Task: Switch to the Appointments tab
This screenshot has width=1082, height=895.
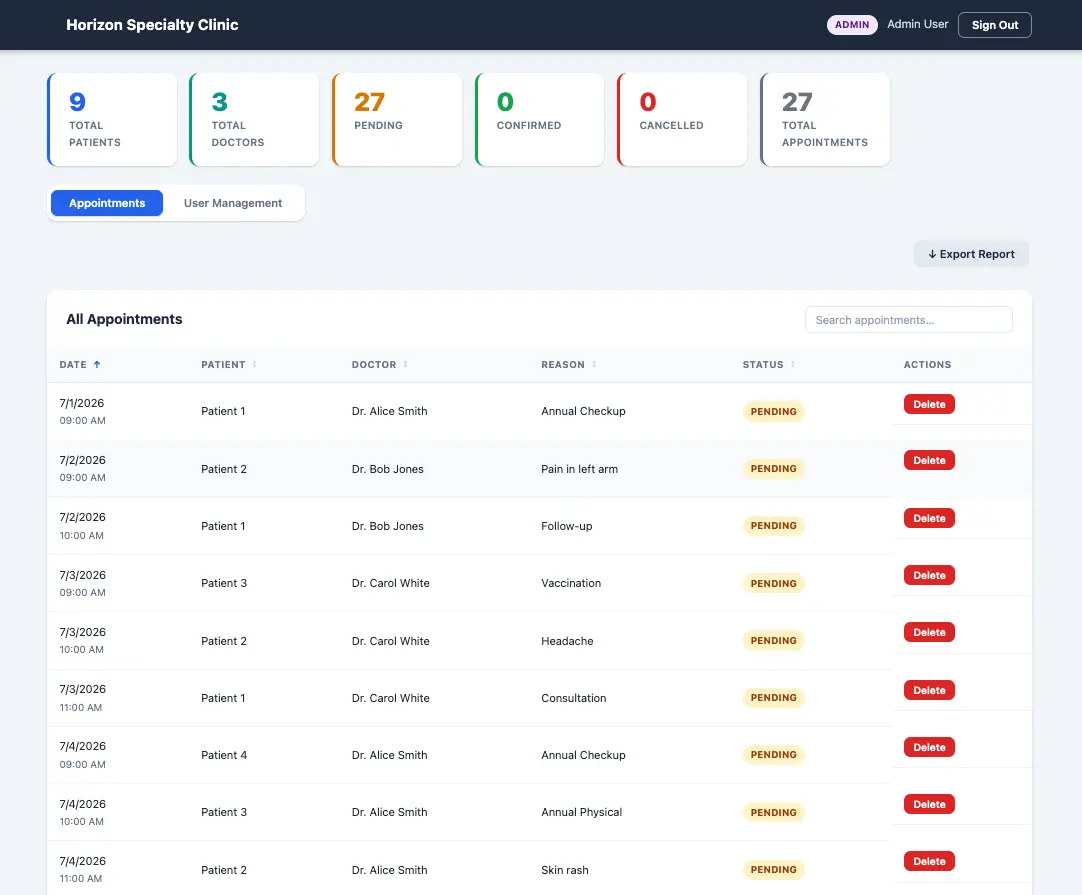Action: pos(107,203)
